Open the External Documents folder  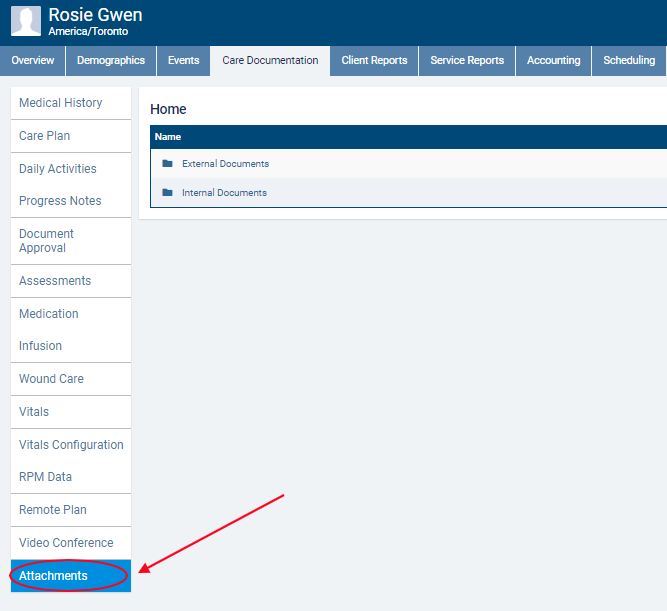pos(225,164)
